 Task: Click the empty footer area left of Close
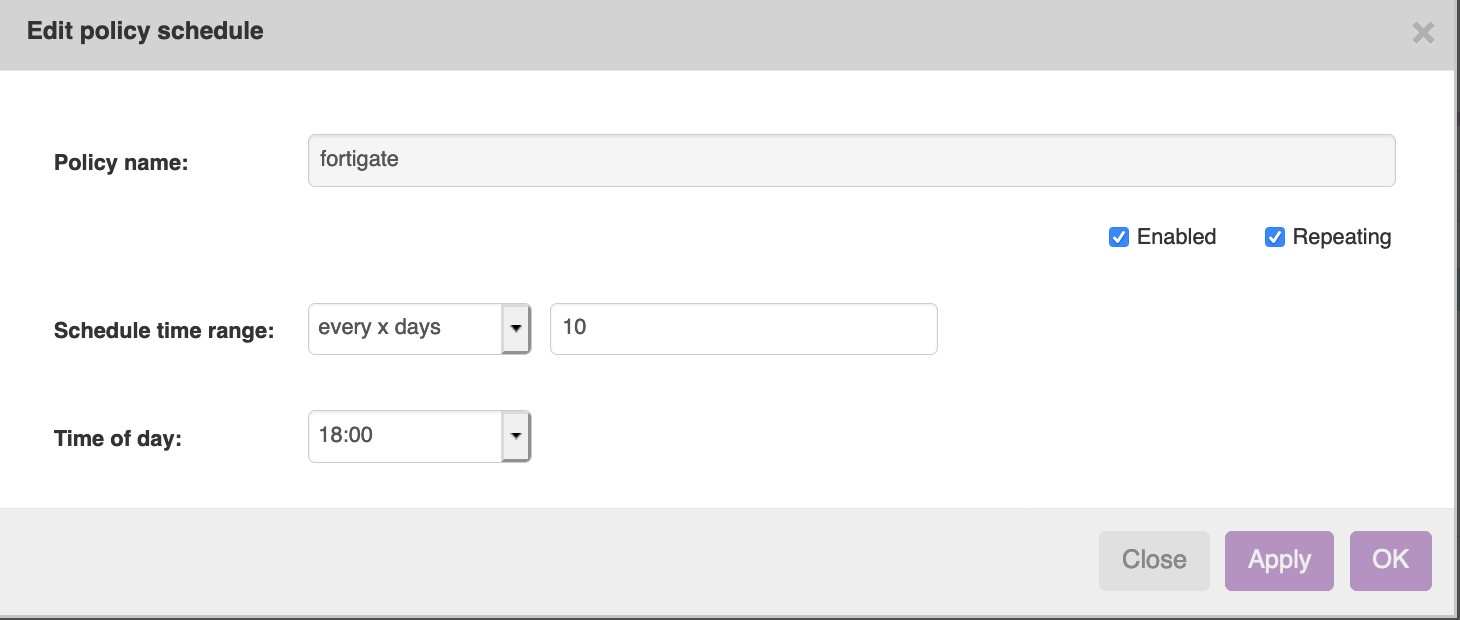[550, 560]
